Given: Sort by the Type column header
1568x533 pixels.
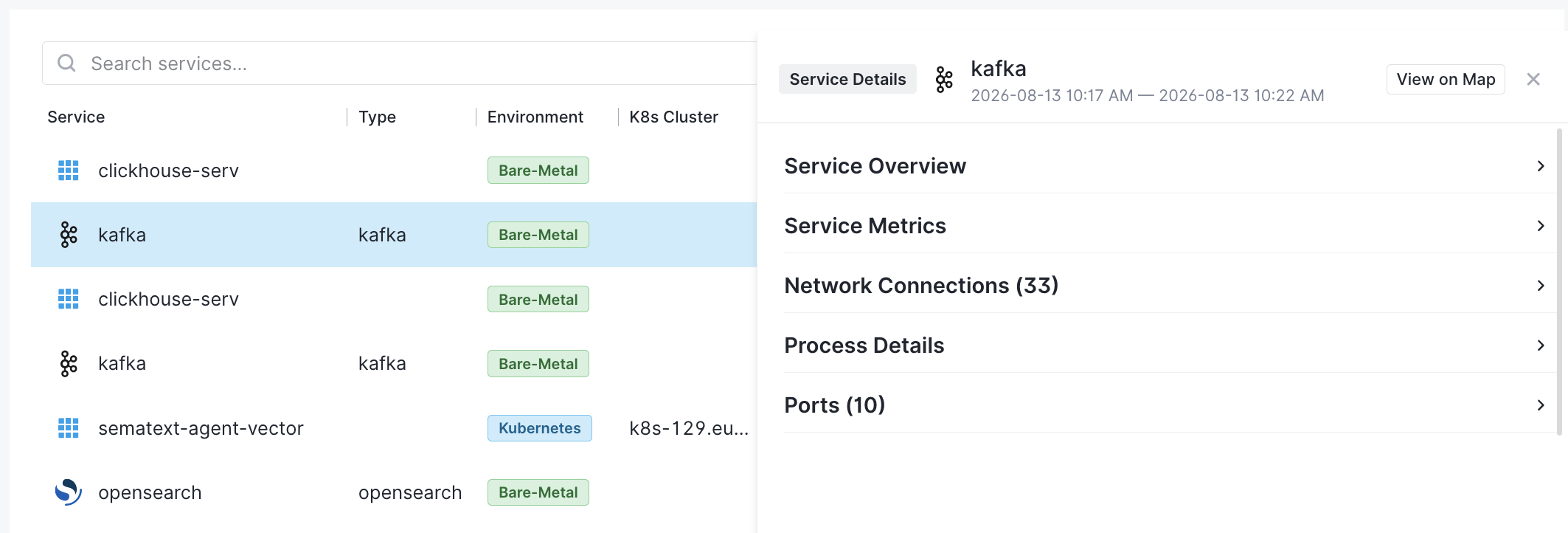Looking at the screenshot, I should (x=377, y=117).
